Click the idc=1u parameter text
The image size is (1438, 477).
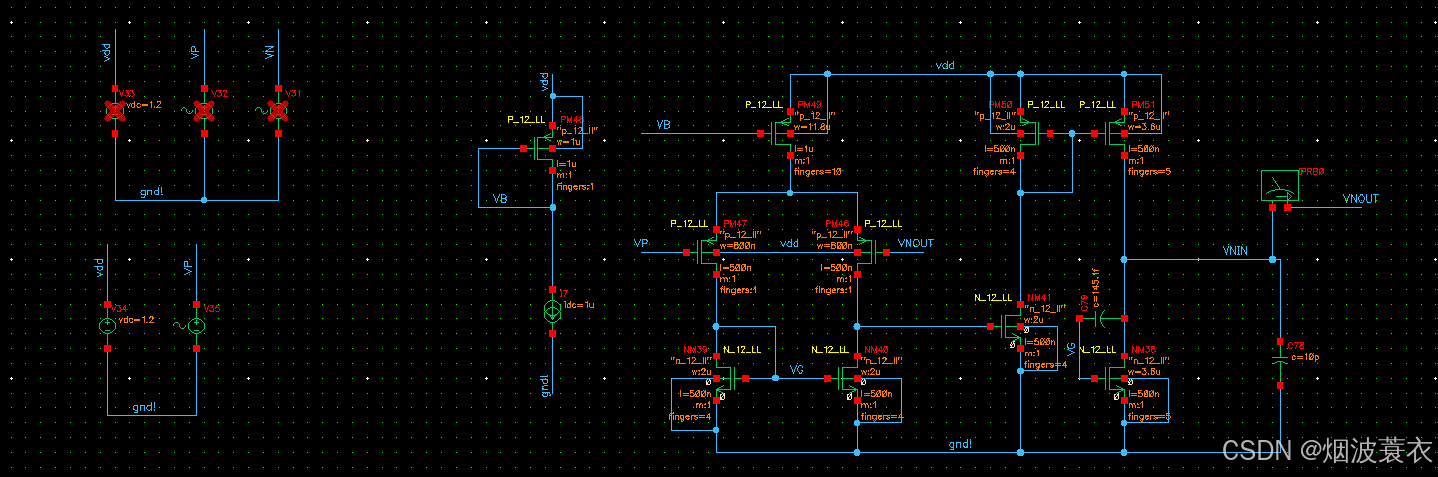pyautogui.click(x=581, y=304)
